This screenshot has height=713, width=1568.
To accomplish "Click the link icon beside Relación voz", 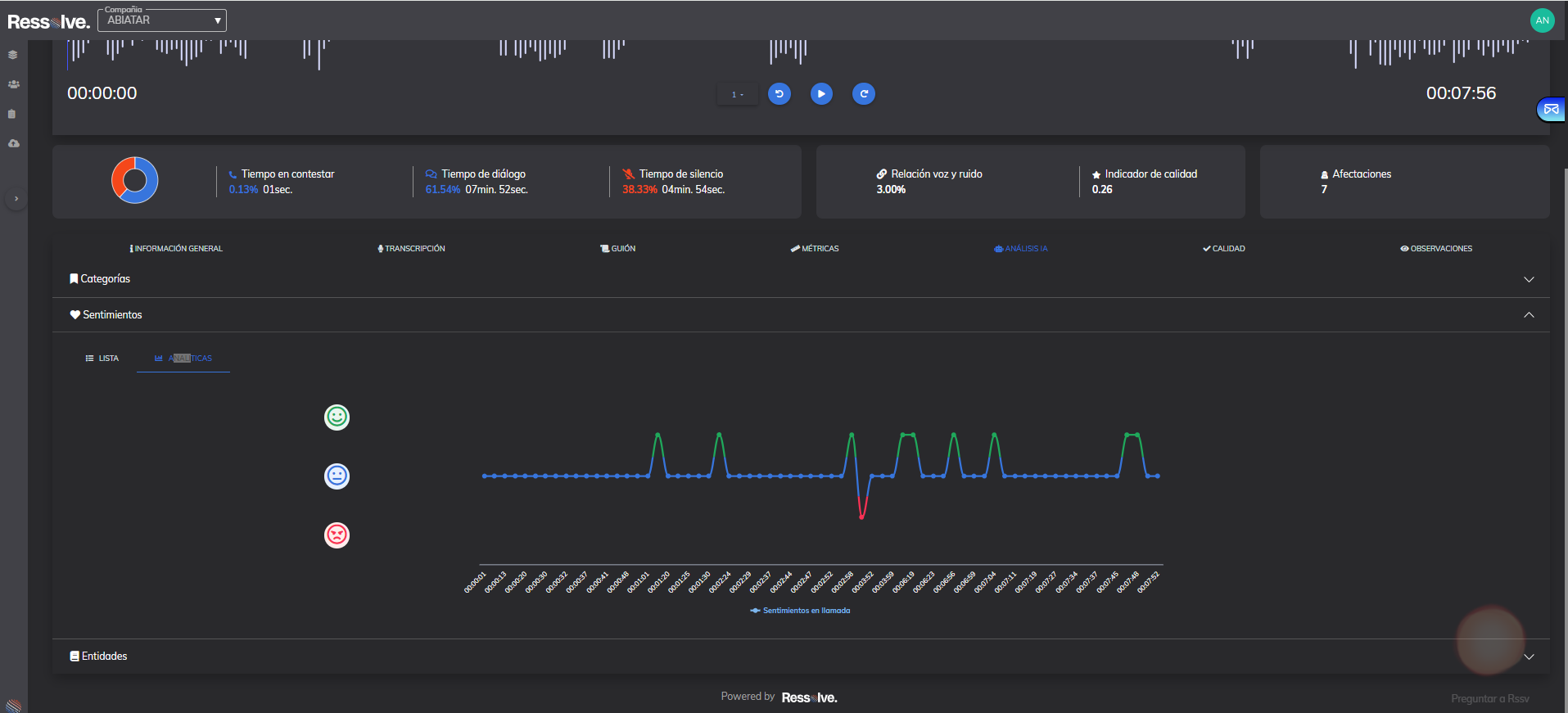I will (x=882, y=174).
